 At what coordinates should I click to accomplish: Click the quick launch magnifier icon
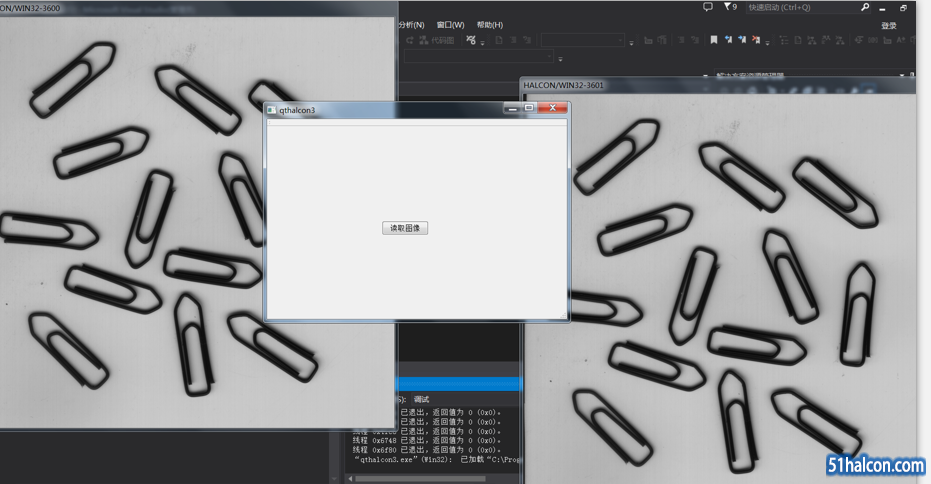click(x=865, y=7)
